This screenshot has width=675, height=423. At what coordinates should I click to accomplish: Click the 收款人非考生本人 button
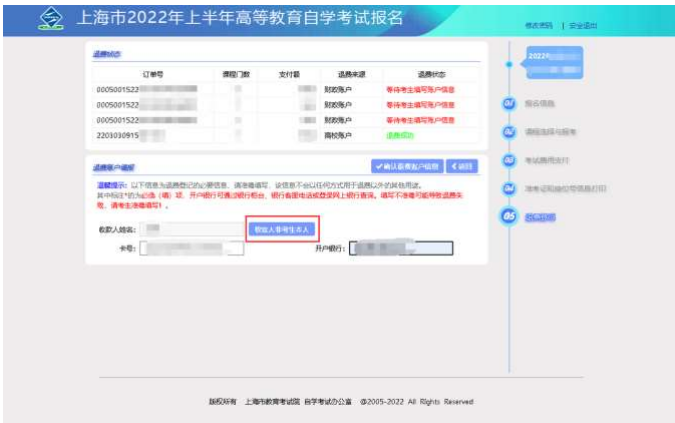pos(282,229)
